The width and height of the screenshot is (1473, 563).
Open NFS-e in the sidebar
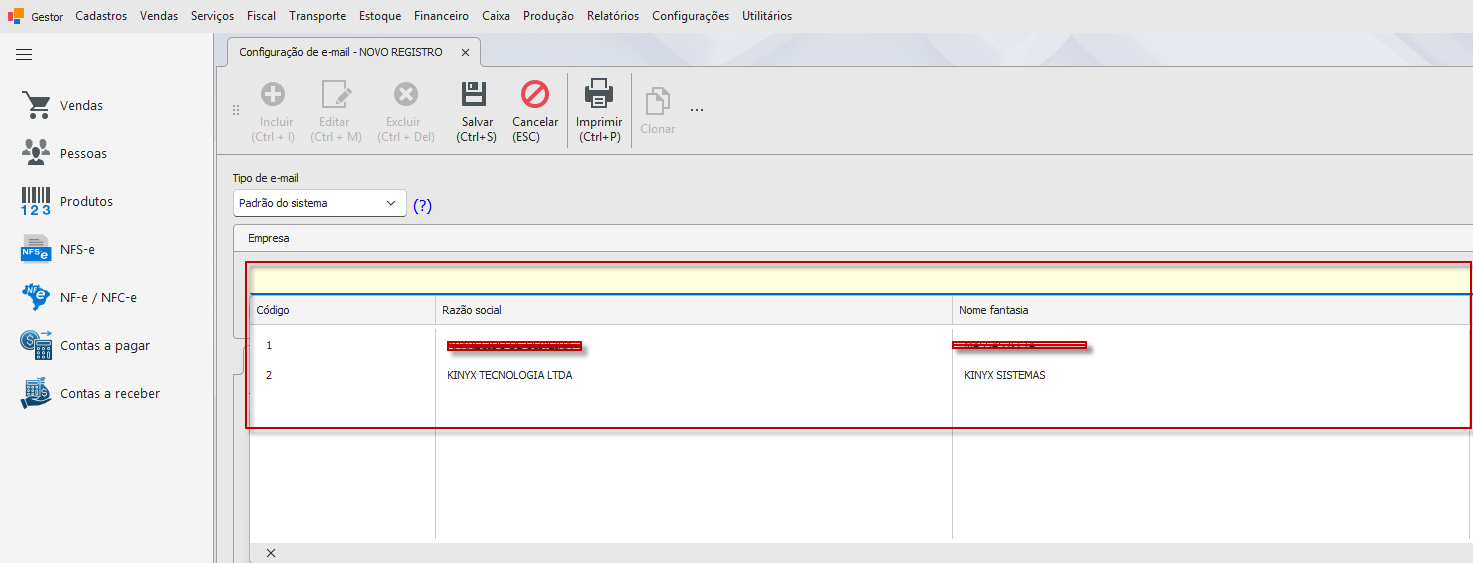pos(58,249)
